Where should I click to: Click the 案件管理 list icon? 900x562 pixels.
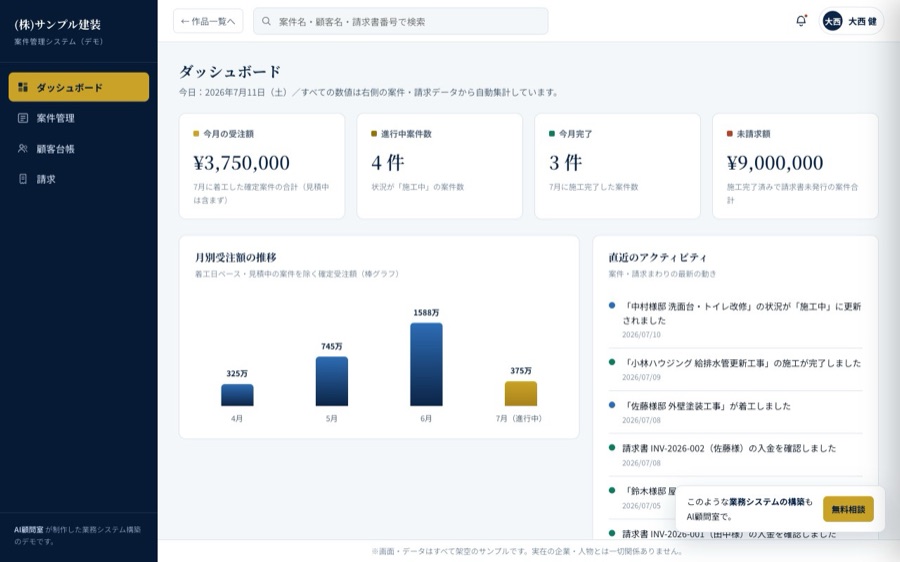point(23,118)
